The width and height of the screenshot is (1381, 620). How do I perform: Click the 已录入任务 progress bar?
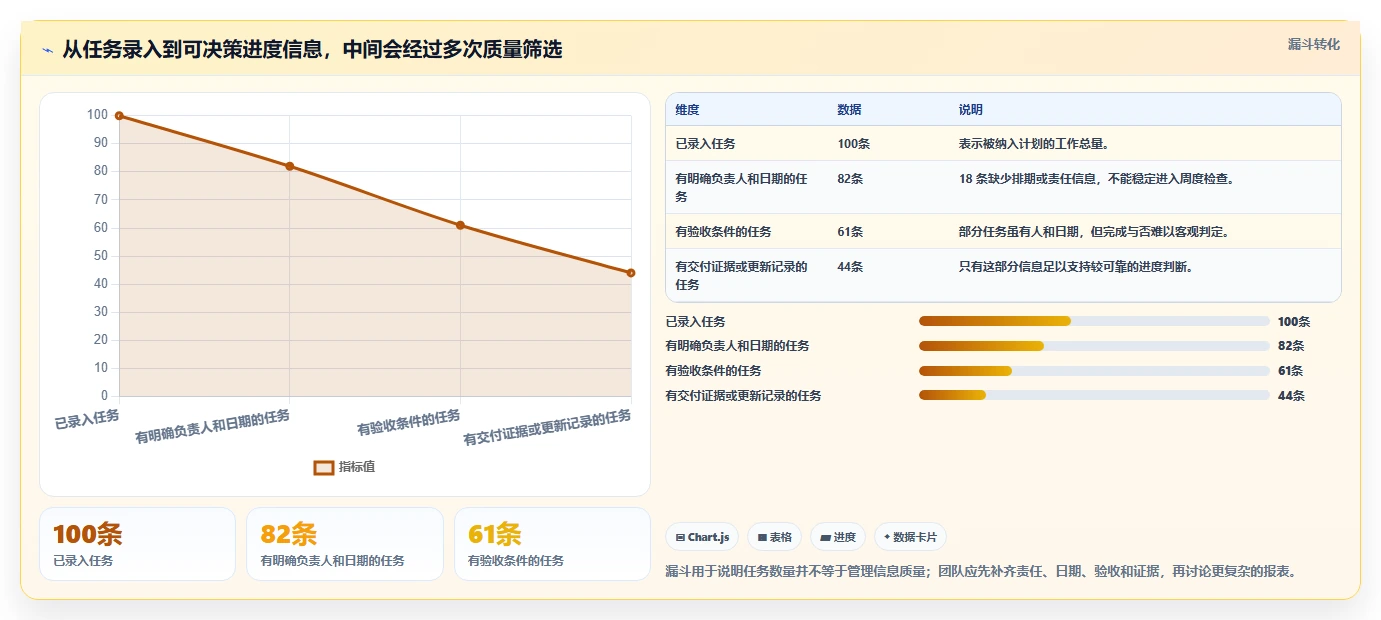click(x=1094, y=321)
